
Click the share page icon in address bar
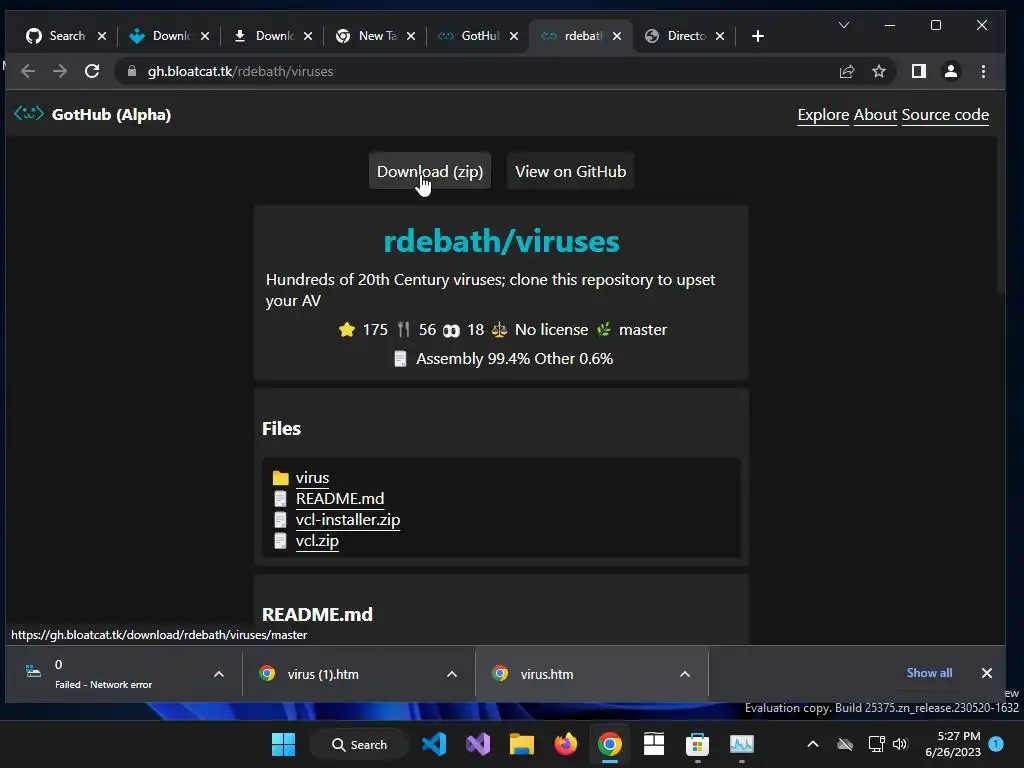[847, 71]
